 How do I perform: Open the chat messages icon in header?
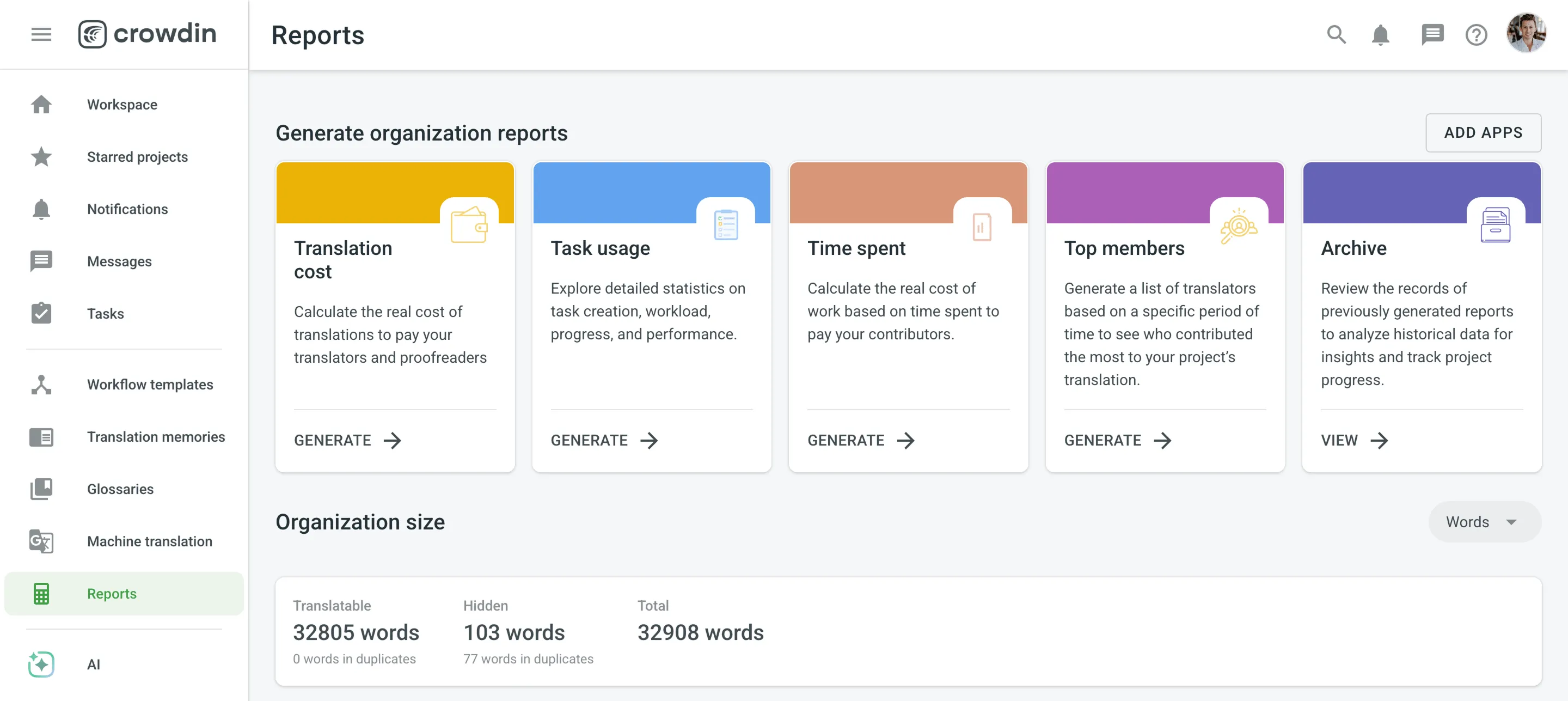pos(1432,35)
